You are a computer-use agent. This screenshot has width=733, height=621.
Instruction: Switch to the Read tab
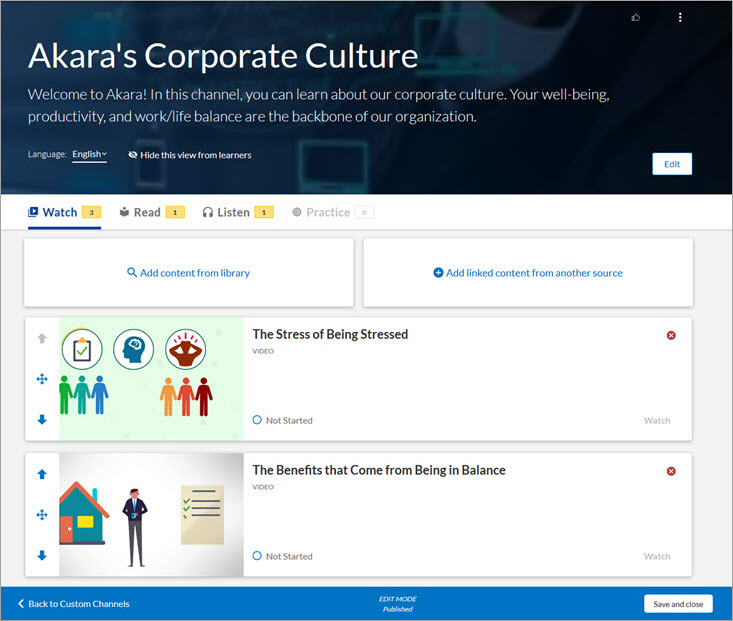click(147, 212)
